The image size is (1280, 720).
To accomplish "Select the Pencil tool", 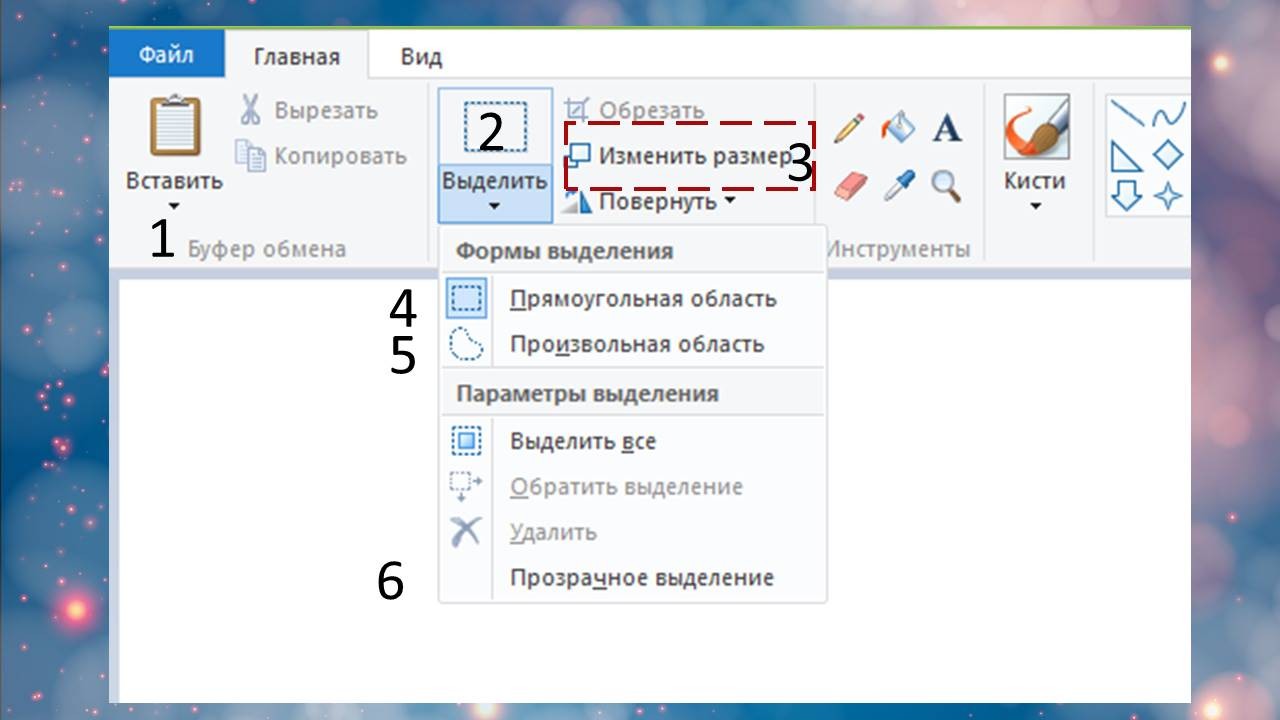I will click(x=849, y=128).
